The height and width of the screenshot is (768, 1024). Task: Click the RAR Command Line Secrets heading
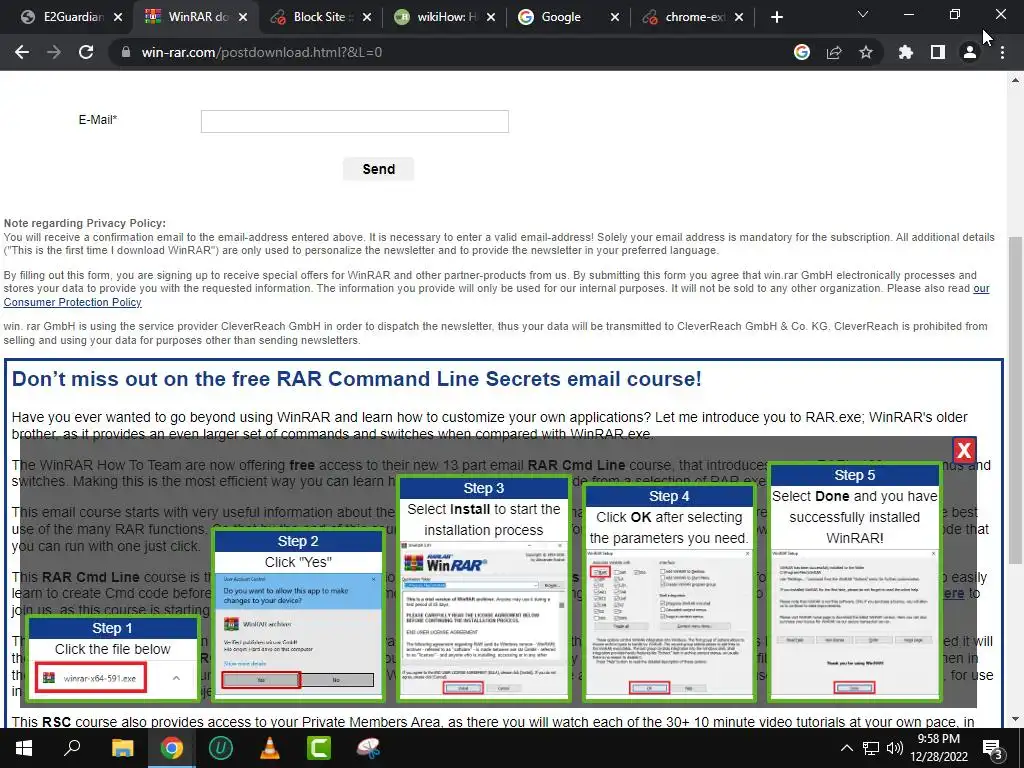[357, 379]
